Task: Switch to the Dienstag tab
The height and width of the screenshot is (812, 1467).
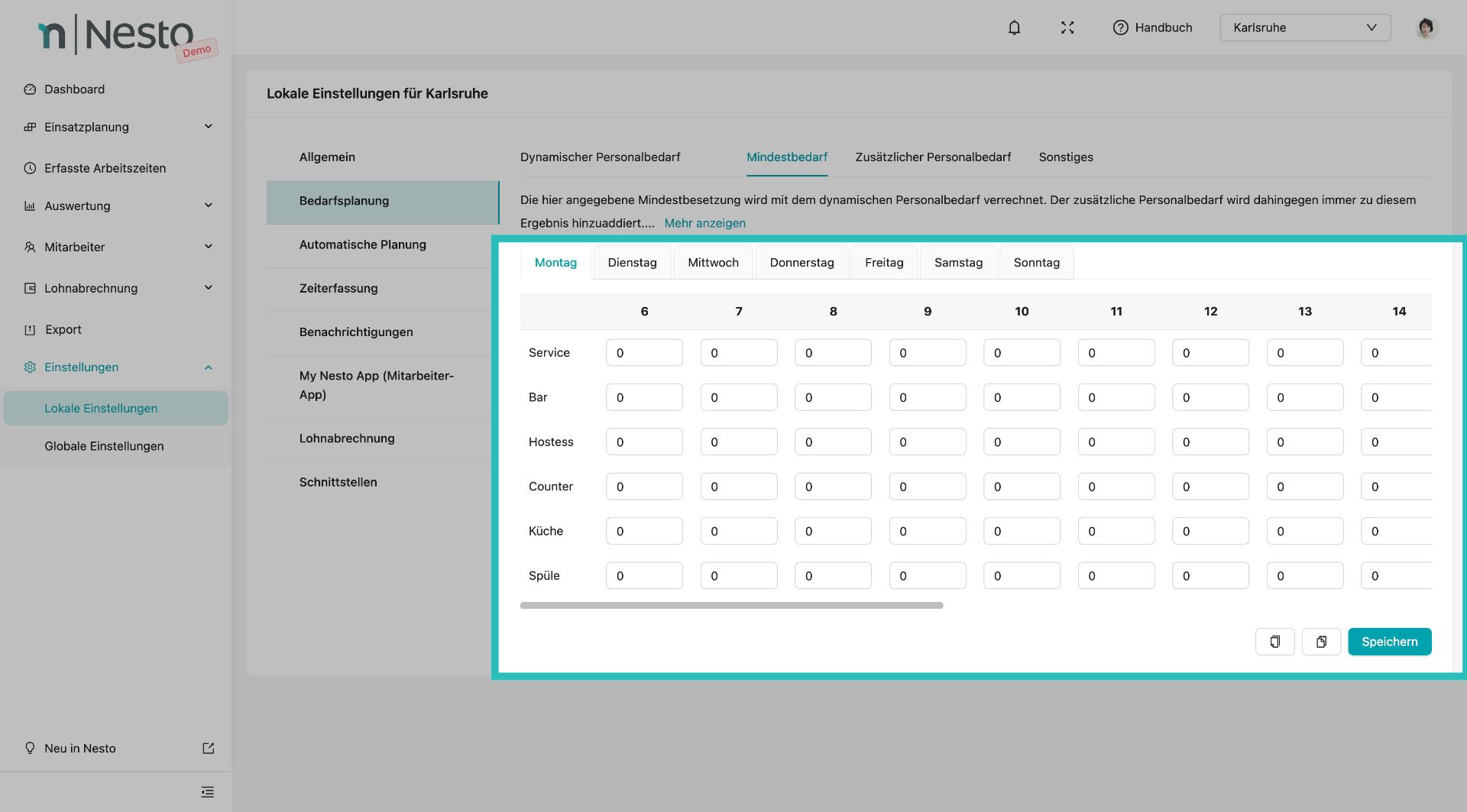Action: [632, 263]
